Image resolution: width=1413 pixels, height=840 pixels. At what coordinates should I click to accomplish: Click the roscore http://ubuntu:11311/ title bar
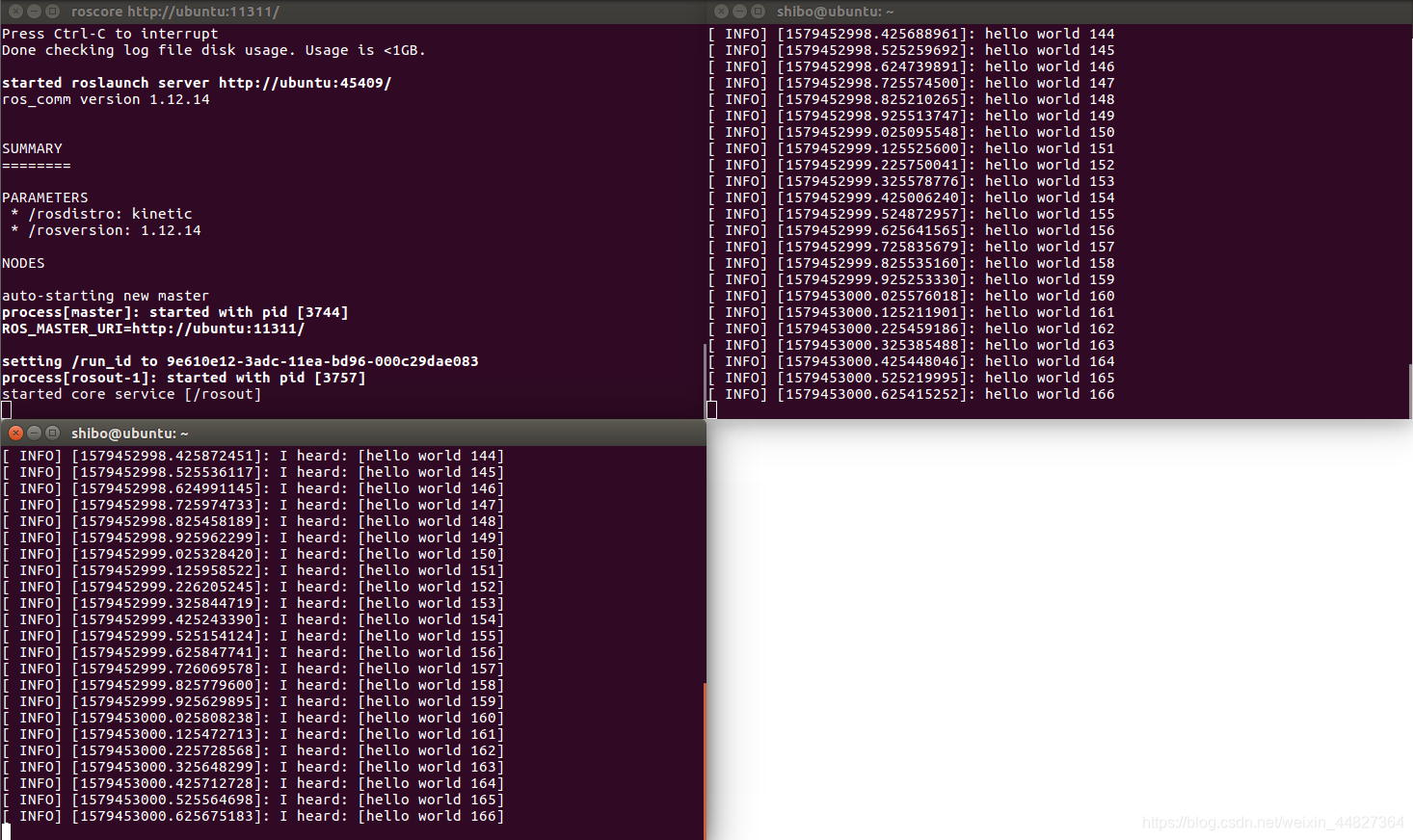[353, 12]
